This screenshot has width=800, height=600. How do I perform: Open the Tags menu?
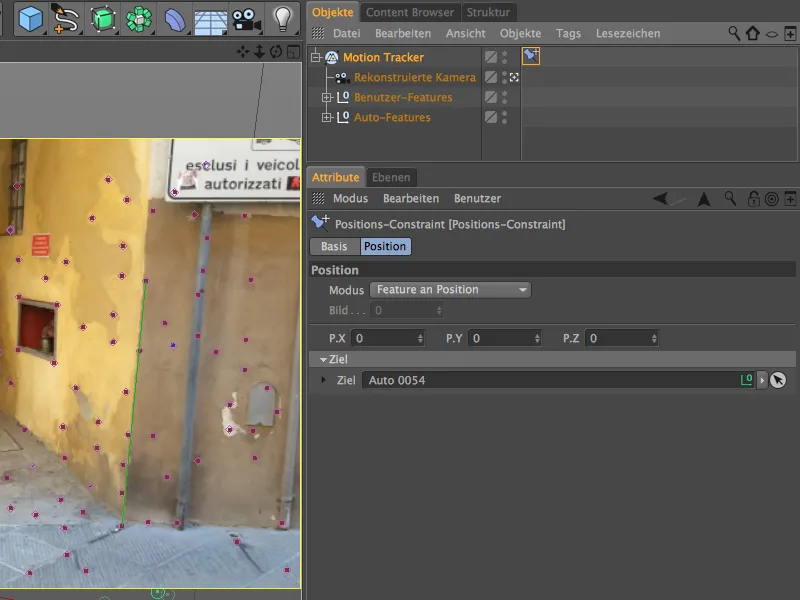tap(568, 33)
